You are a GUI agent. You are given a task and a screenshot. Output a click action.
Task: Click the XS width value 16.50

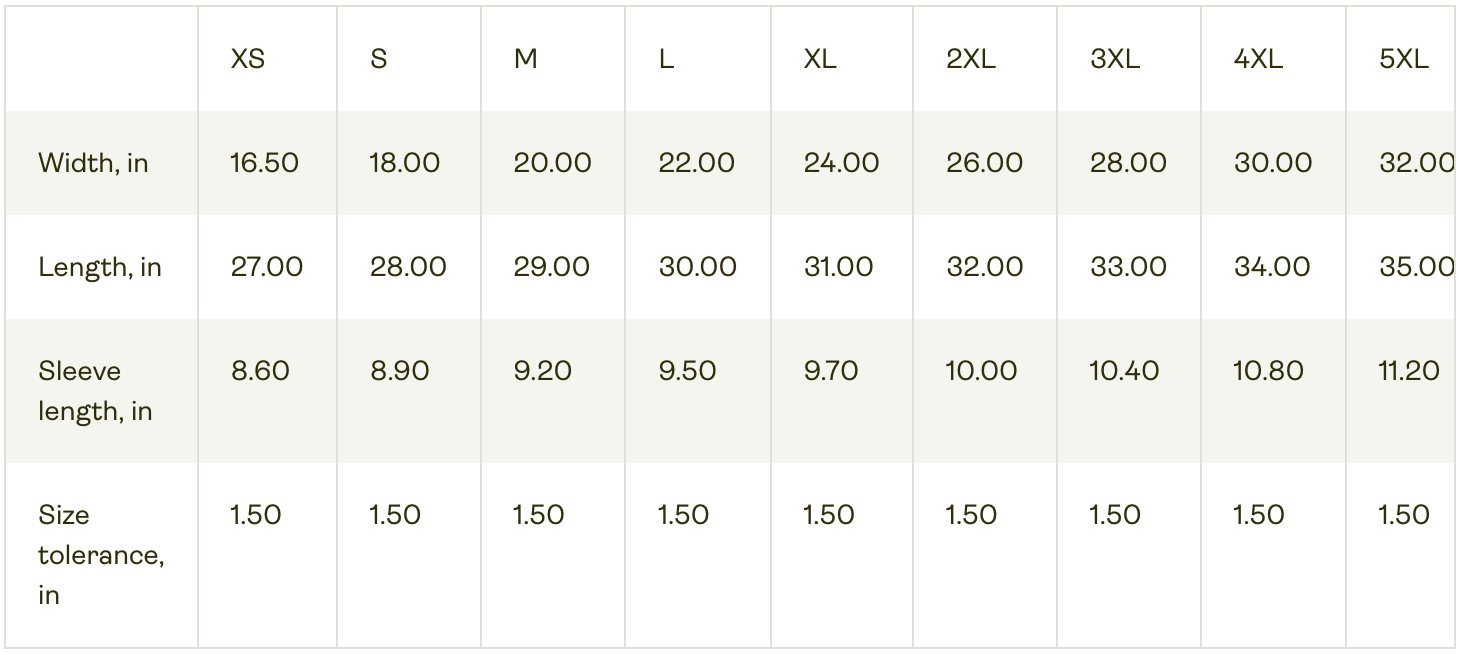[x=264, y=163]
